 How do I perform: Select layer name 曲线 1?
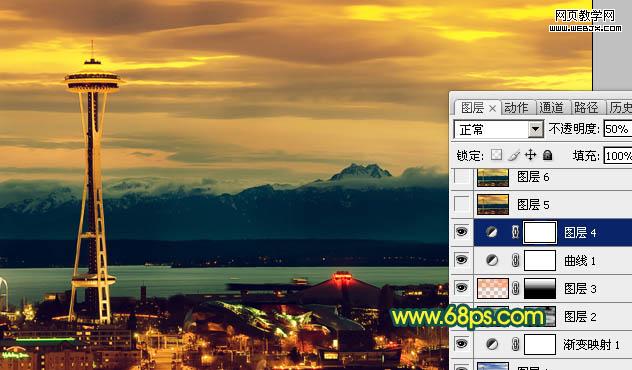580,261
